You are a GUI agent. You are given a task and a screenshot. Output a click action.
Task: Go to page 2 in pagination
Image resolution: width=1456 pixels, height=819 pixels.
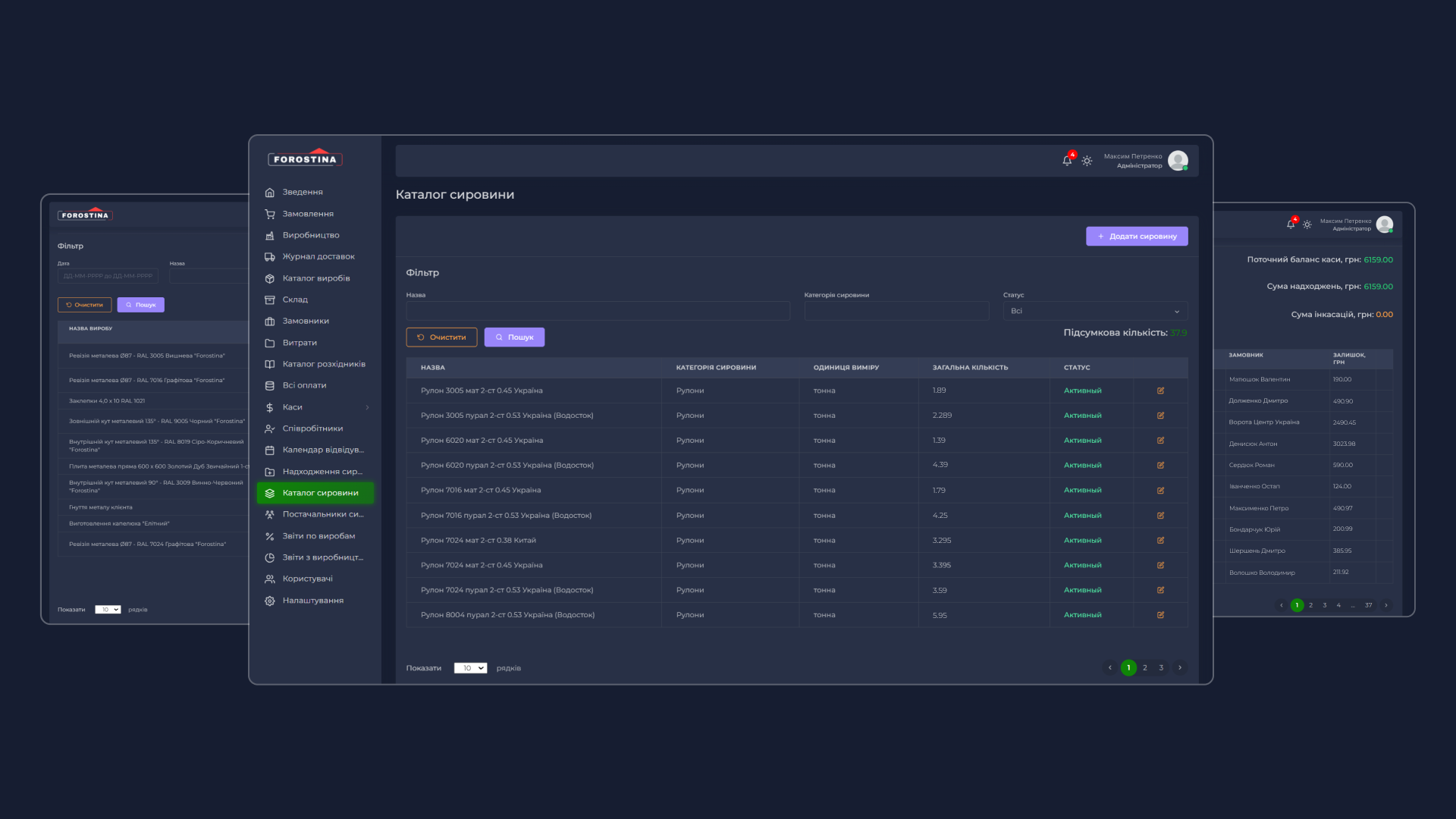[1145, 668]
